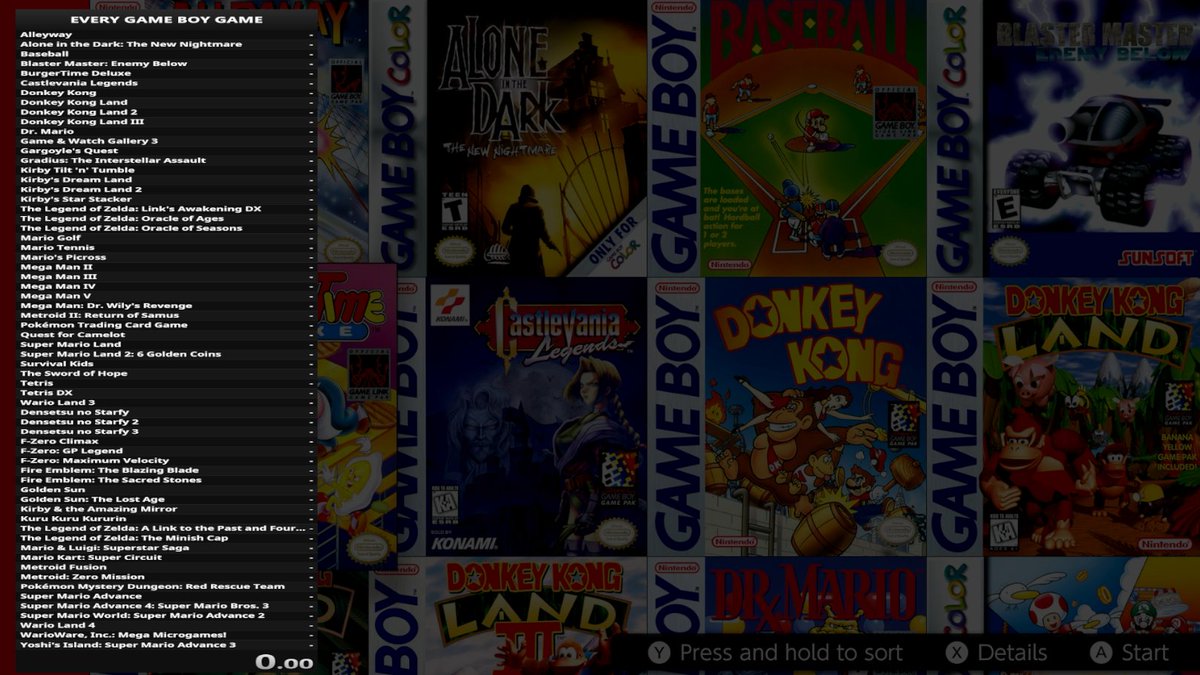The height and width of the screenshot is (675, 1200).
Task: Choose Metroid II: Return of Samus
Action: click(x=167, y=315)
